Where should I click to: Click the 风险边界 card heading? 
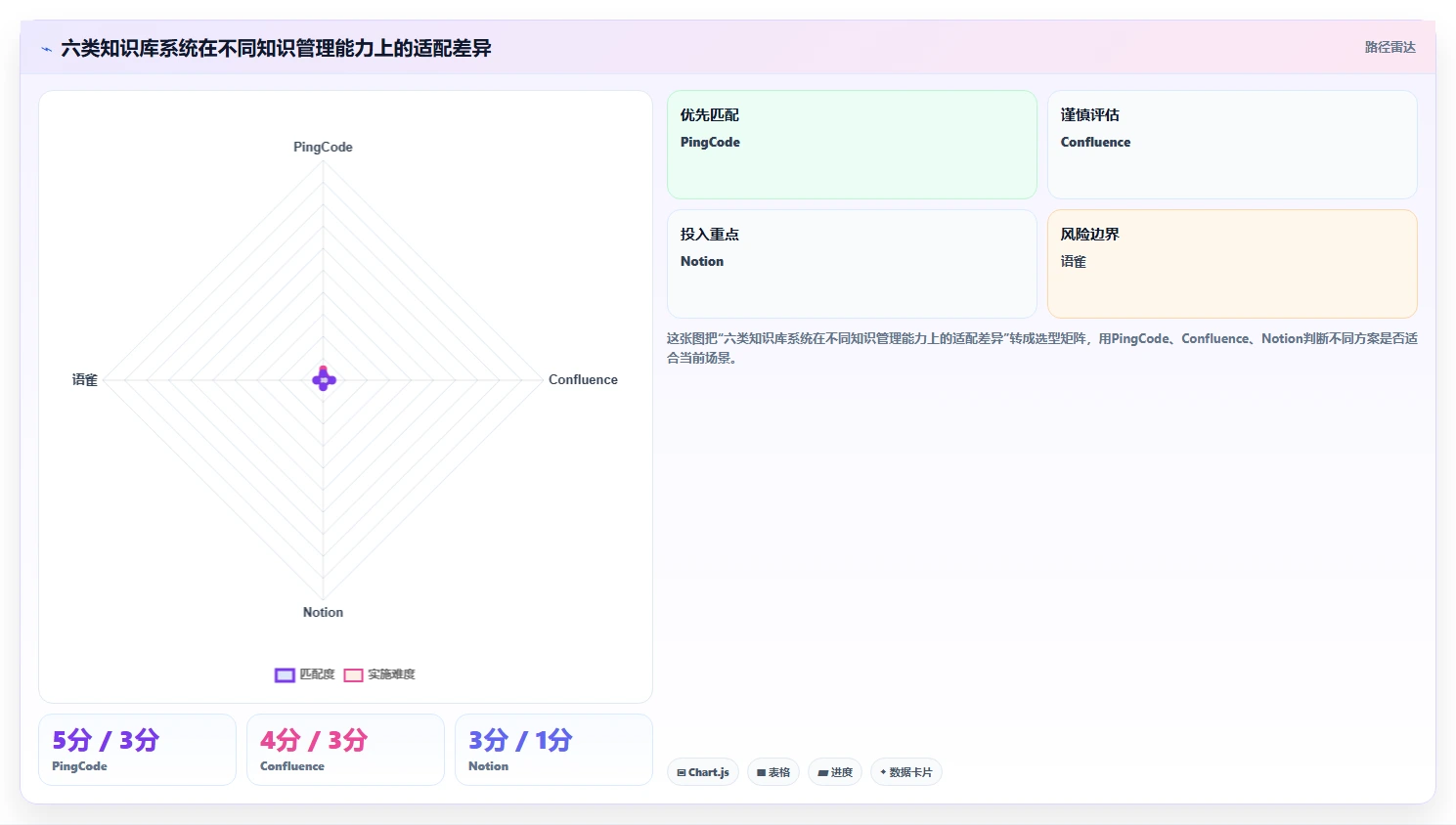(x=1090, y=234)
